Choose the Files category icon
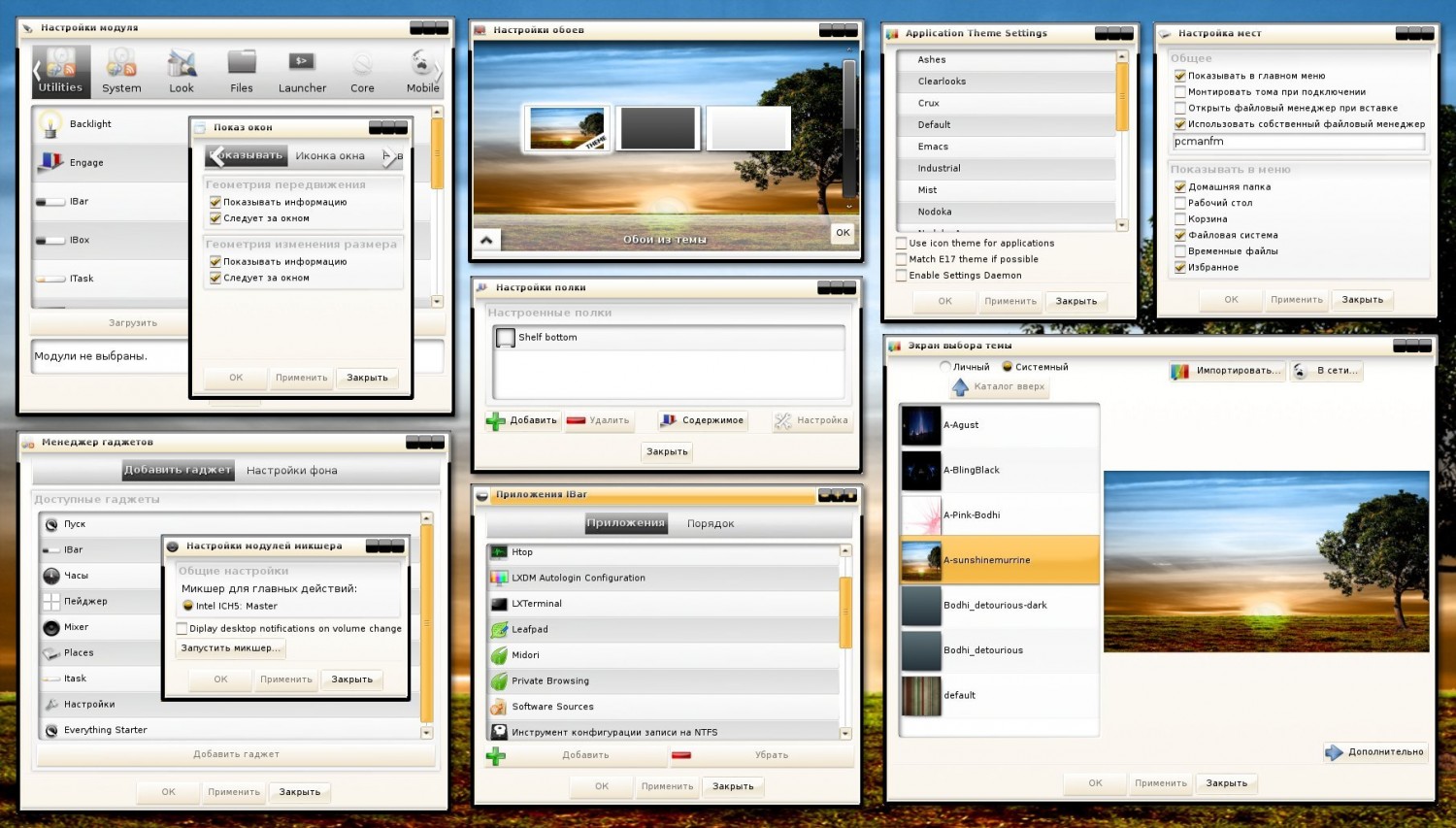This screenshot has width=1456, height=828. [x=242, y=70]
